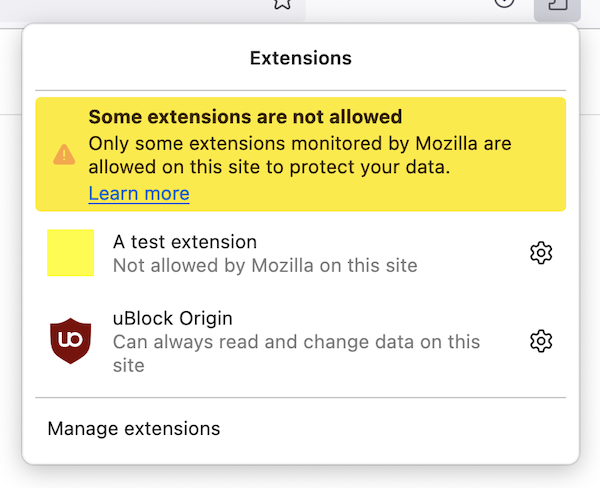
Task: Click 'Can always read and change data' text
Action: 296,342
